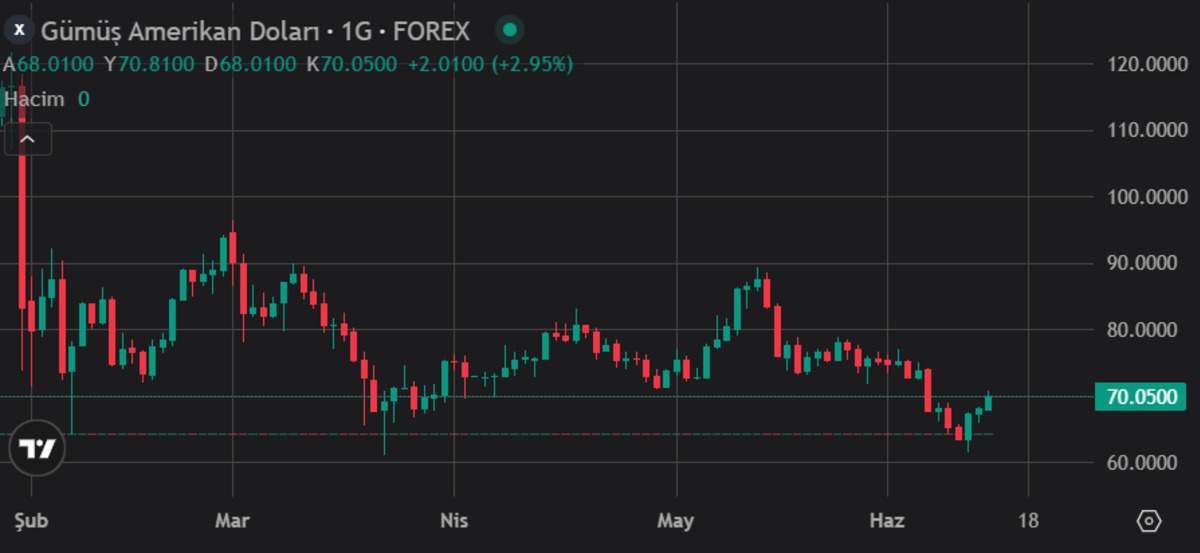This screenshot has width=1200, height=553.
Task: Select the Hacim volume indicator label
Action: point(34,99)
